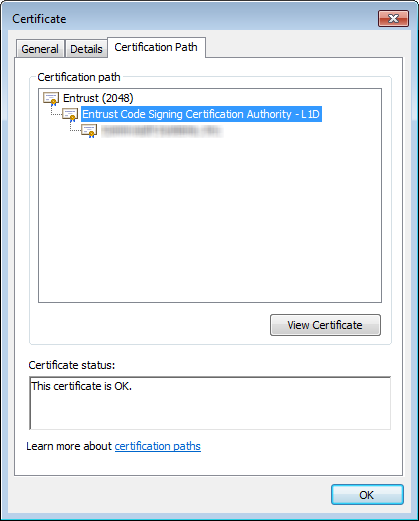Screen dimensions: 419x521
Task: Open the Details tab
Action: tap(86, 49)
